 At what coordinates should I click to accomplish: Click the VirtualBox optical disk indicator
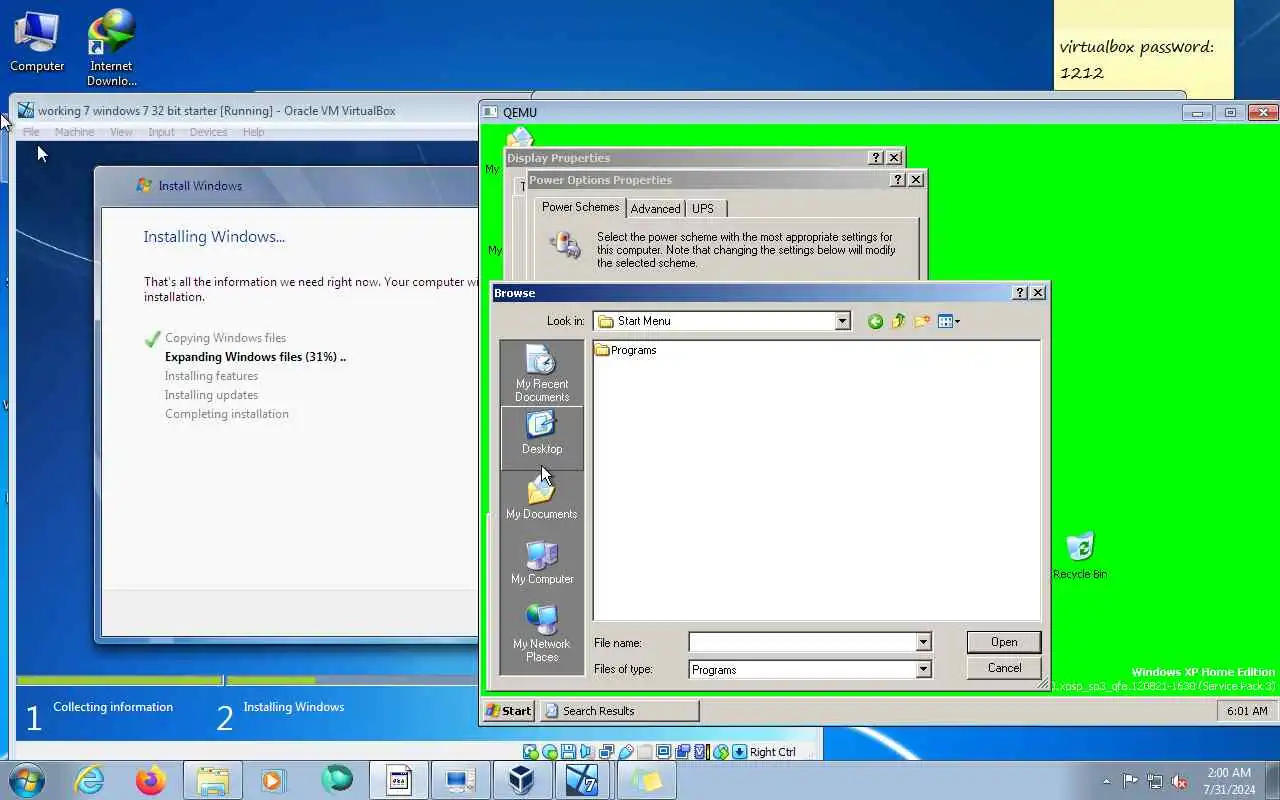click(550, 752)
